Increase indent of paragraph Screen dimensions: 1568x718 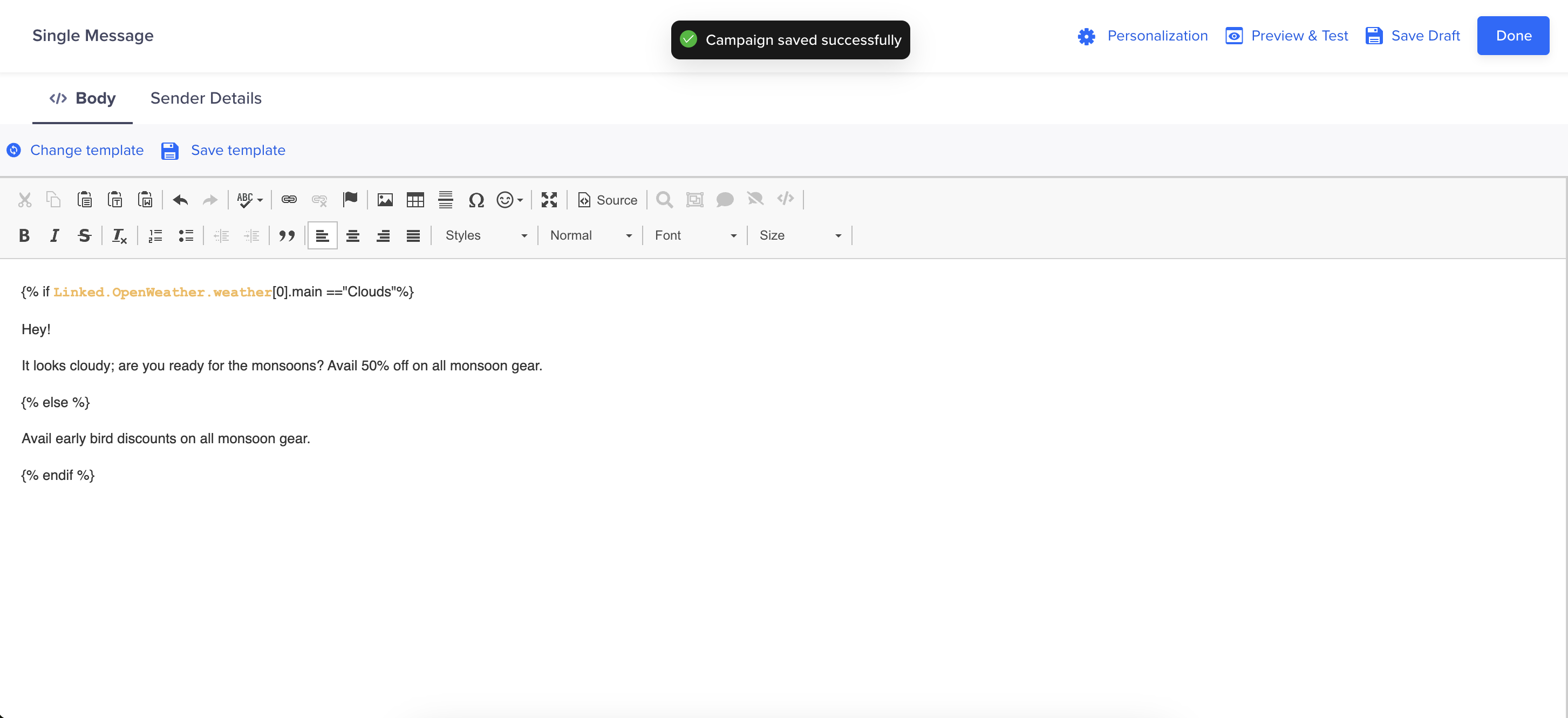[251, 236]
